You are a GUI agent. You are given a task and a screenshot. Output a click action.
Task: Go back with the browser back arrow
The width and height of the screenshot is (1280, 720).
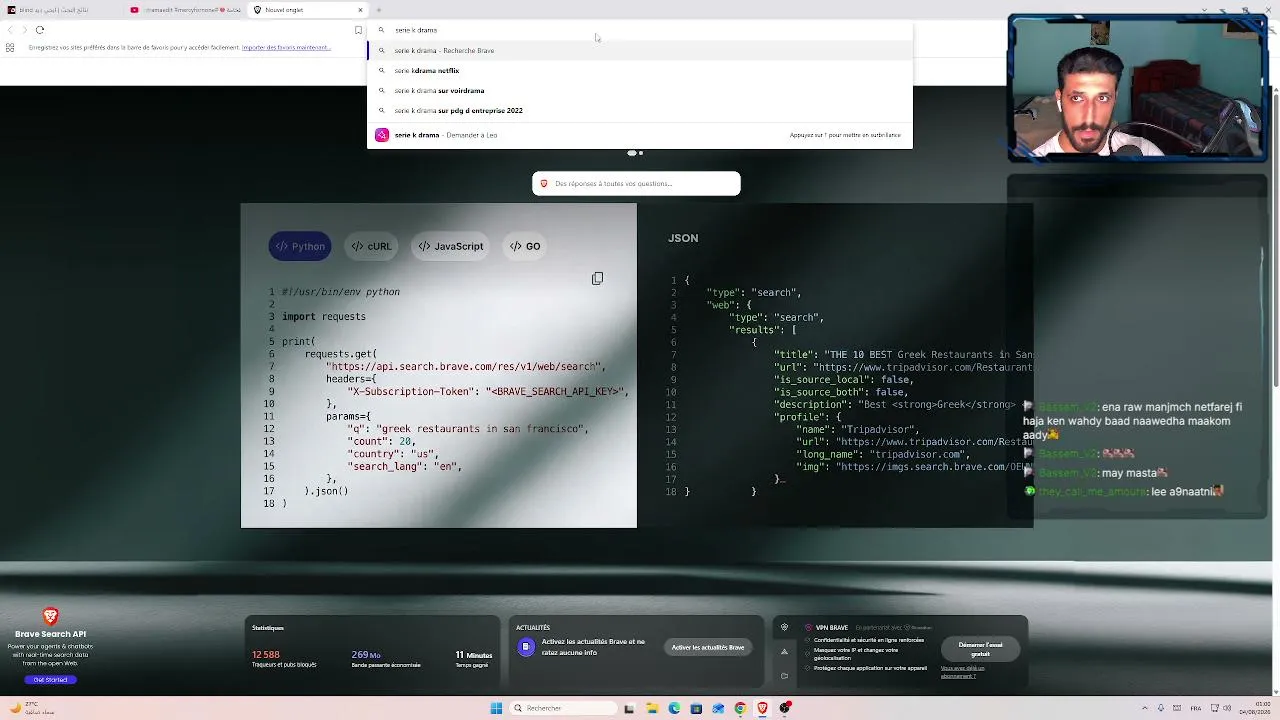[x=10, y=30]
